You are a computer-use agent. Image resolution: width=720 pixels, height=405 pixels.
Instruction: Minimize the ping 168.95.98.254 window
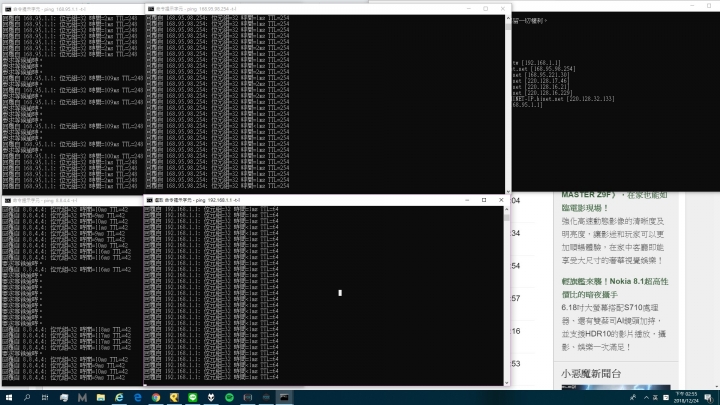pyautogui.click(x=468, y=9)
